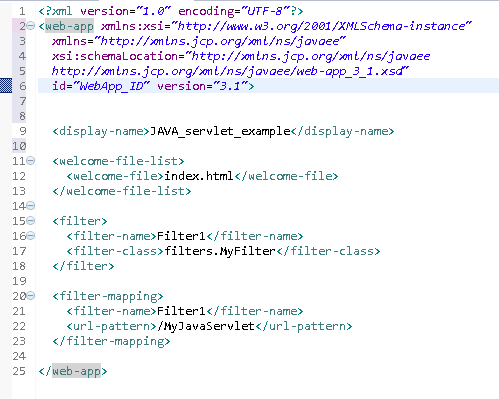The height and width of the screenshot is (399, 499).
Task: Click the /MyJavaServlet url pattern value
Action: (x=206, y=326)
